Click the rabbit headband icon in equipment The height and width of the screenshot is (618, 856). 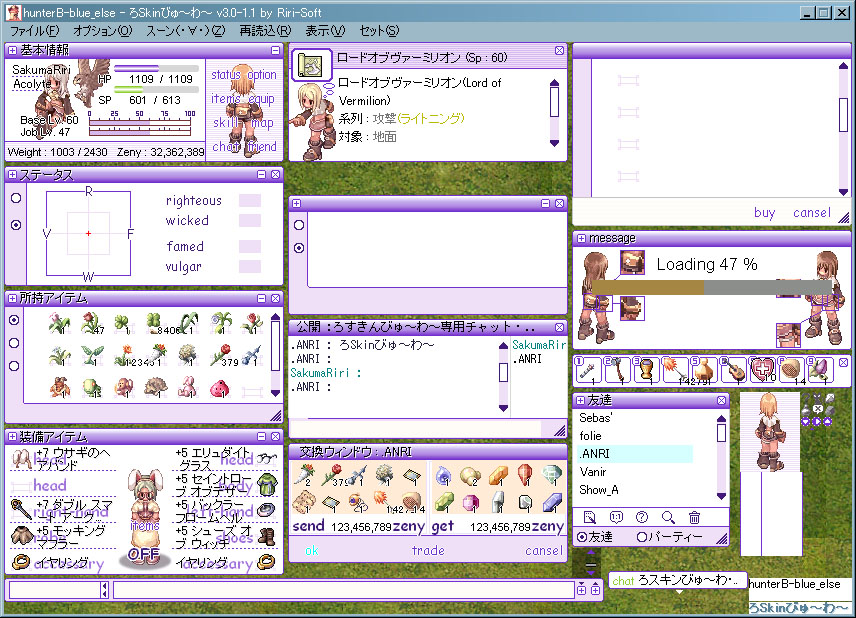tap(22, 459)
